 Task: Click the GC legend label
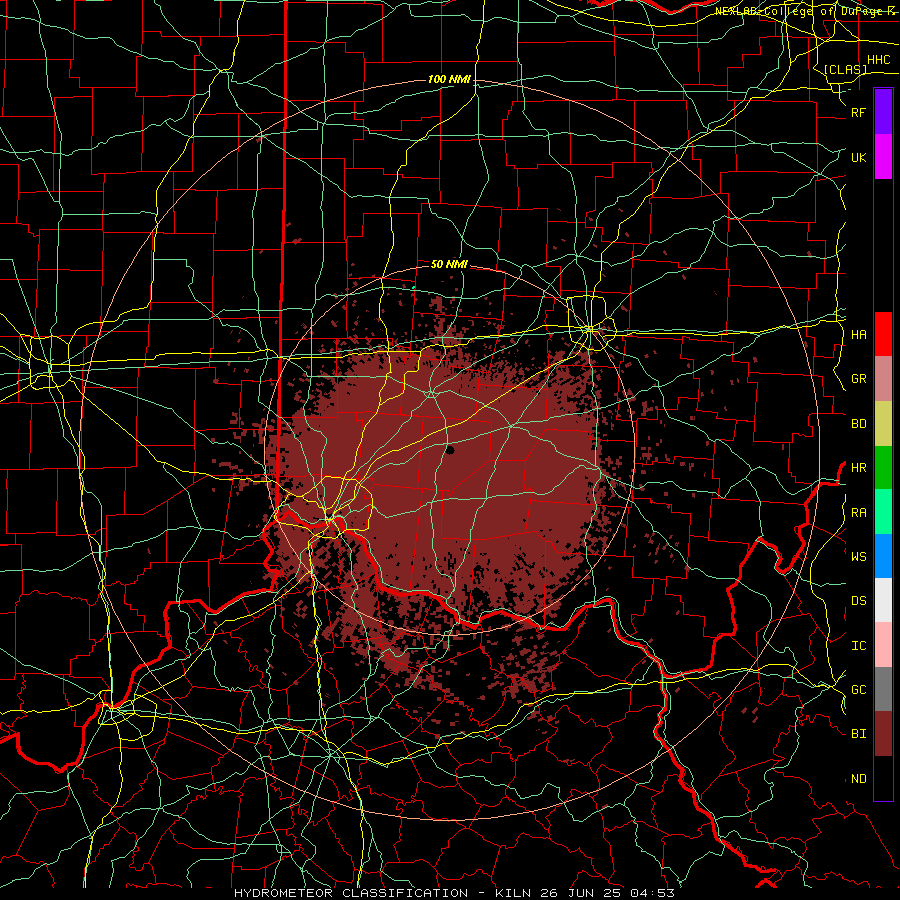click(859, 690)
